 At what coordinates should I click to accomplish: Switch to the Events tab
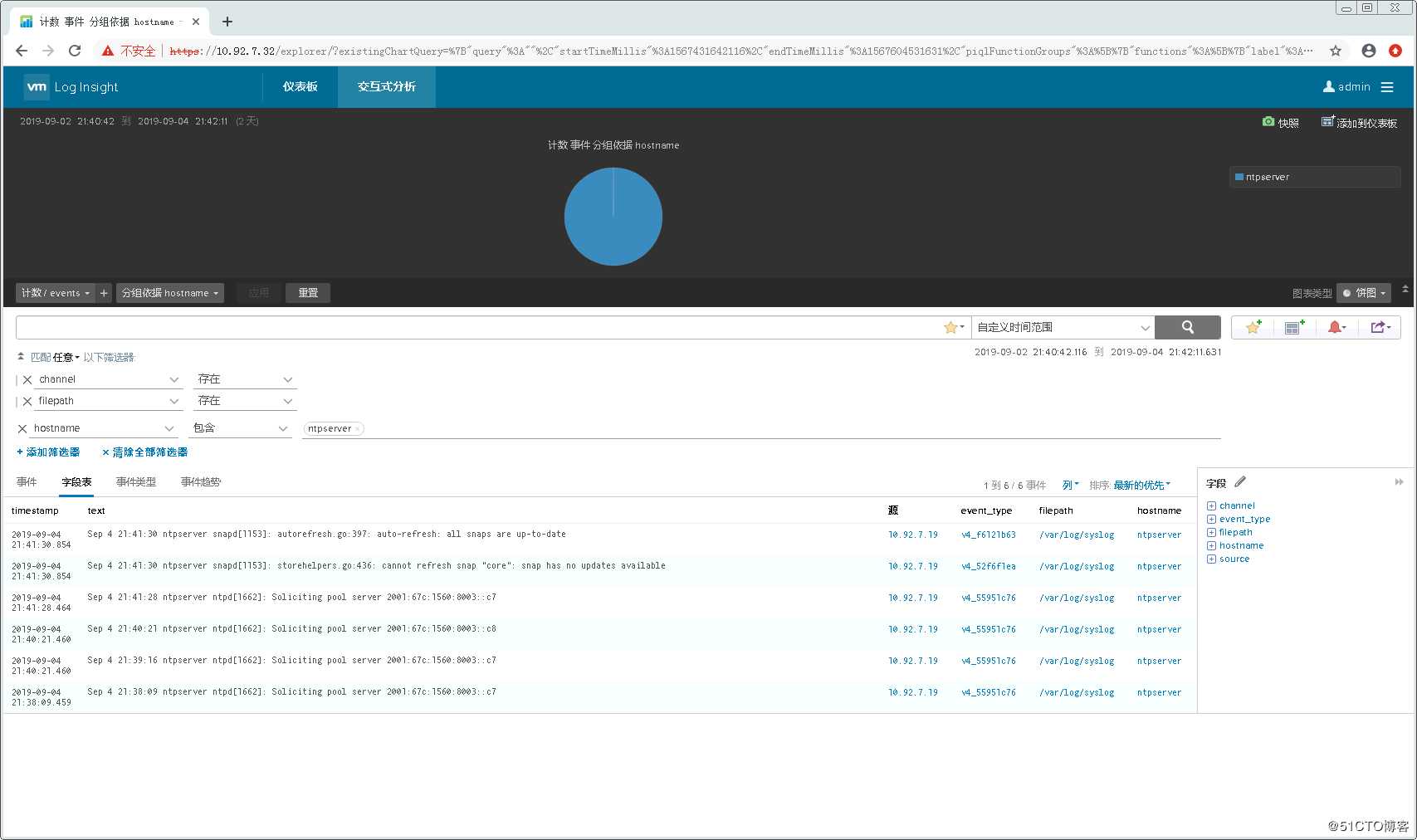tap(27, 482)
